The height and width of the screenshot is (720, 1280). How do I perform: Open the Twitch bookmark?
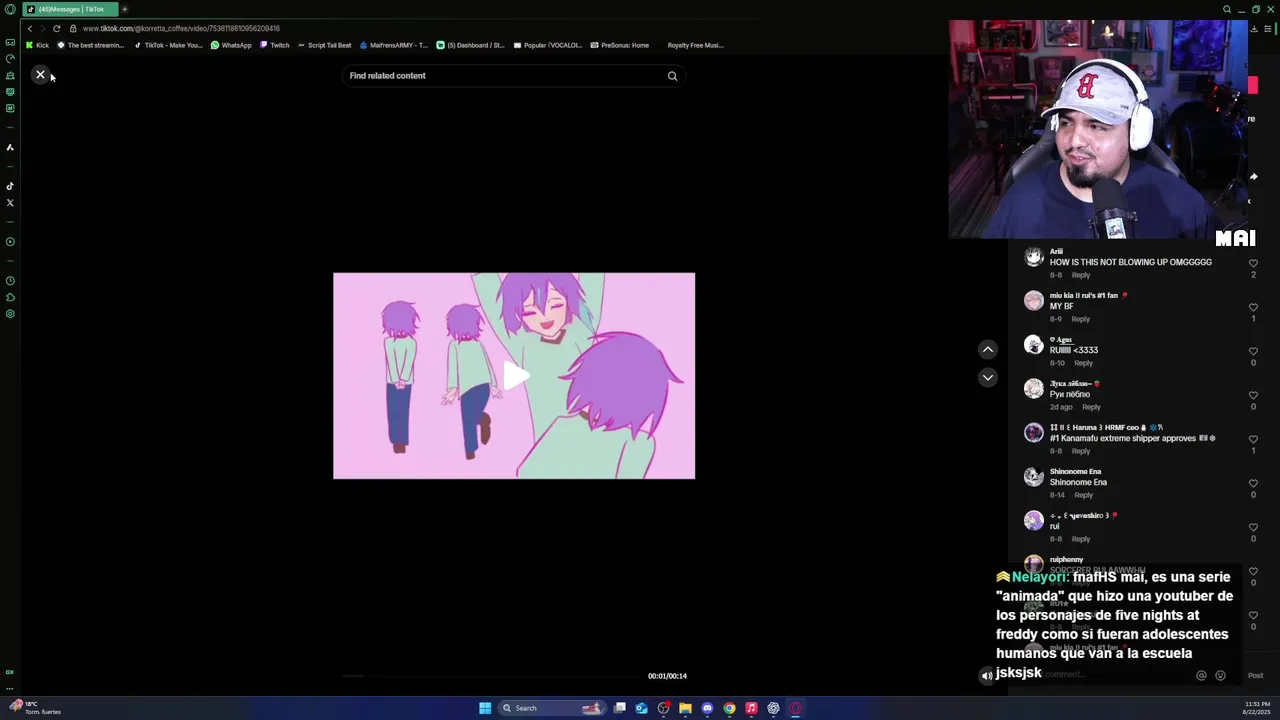275,45
